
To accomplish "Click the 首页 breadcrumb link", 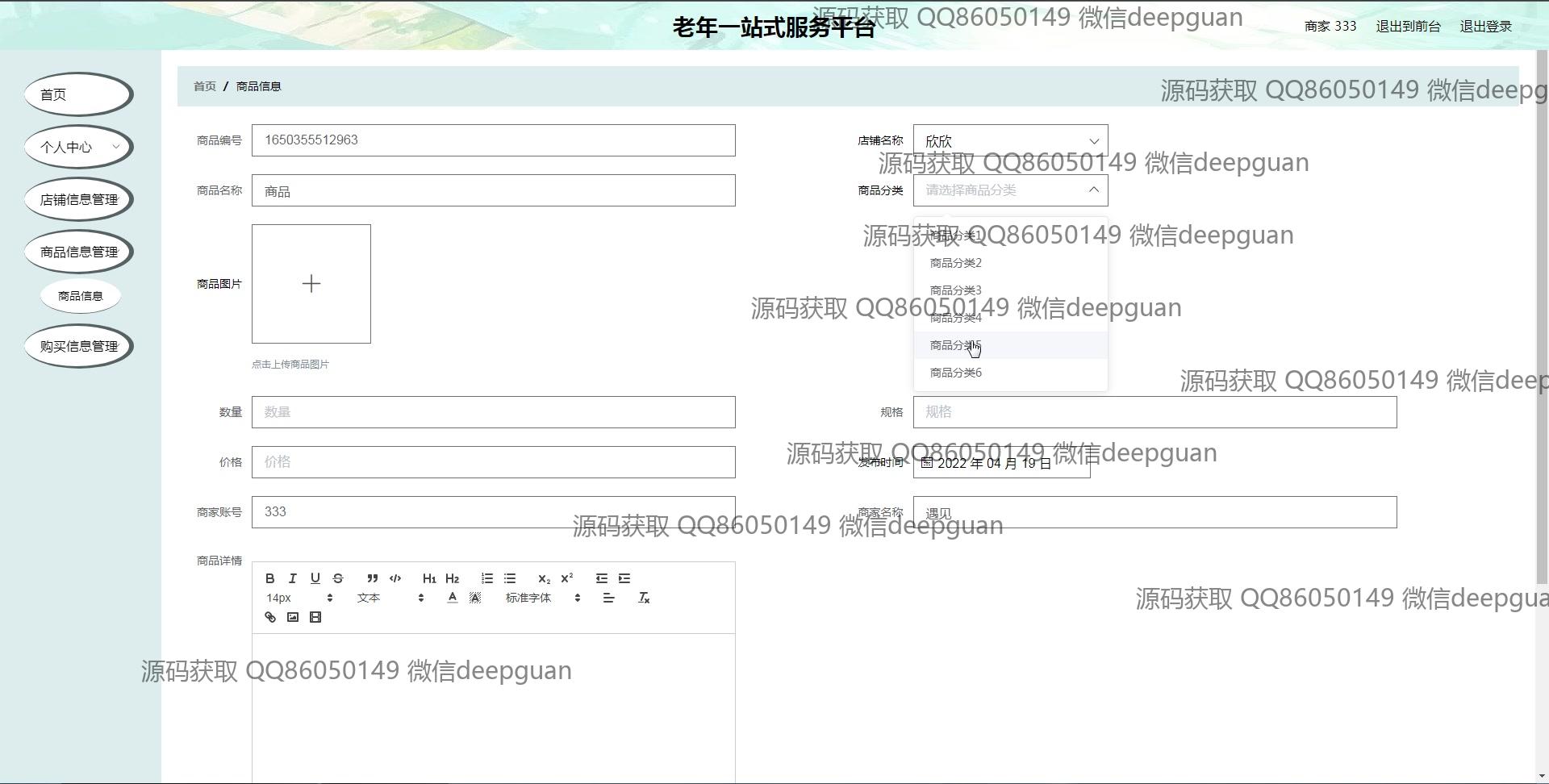I will click(205, 86).
